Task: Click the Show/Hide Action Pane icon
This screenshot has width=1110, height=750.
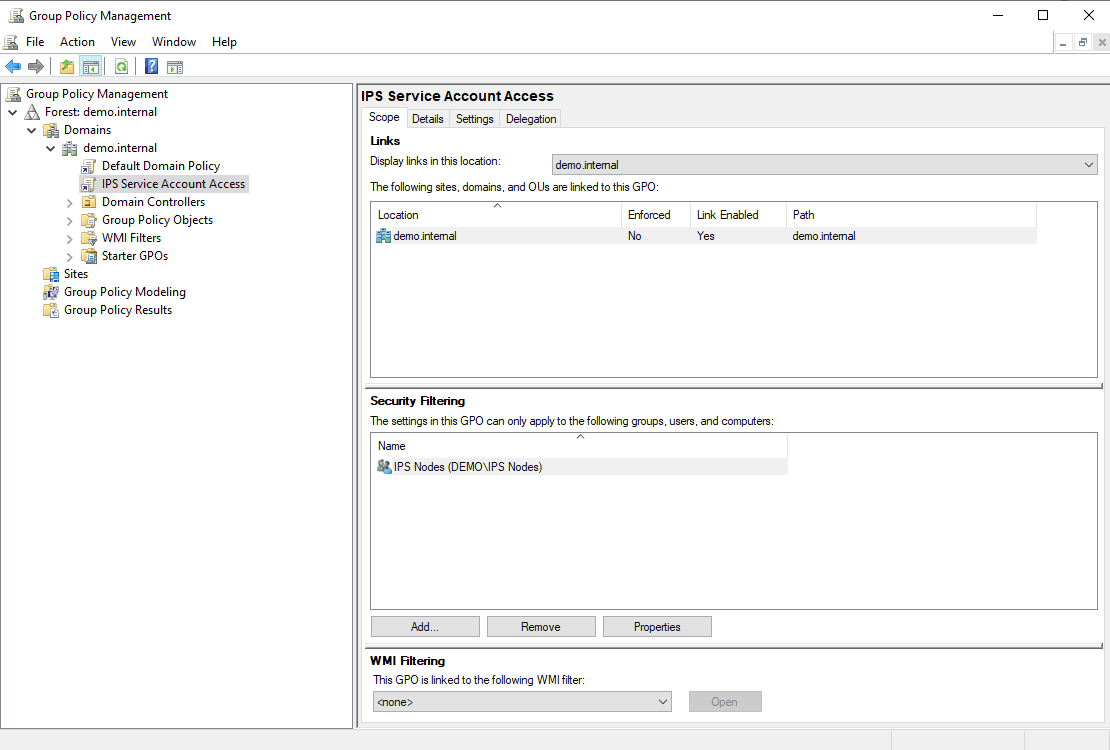Action: [x=174, y=66]
